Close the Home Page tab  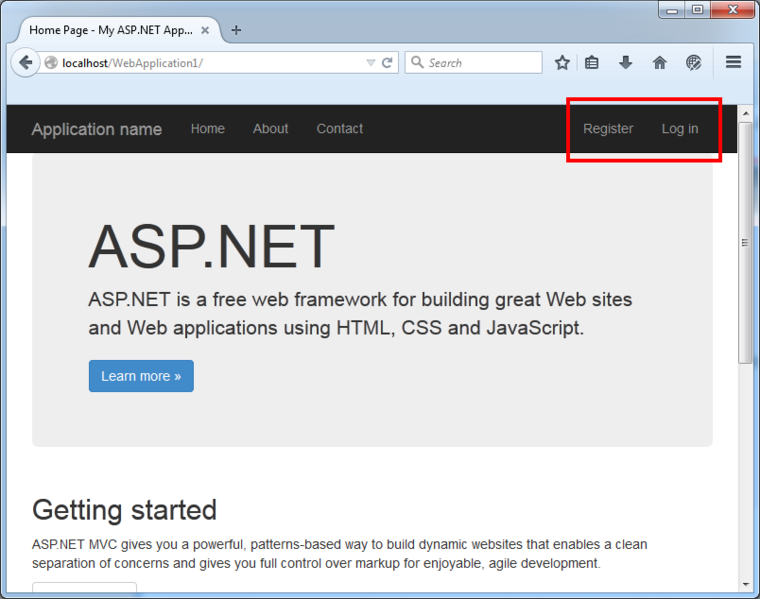tap(205, 30)
